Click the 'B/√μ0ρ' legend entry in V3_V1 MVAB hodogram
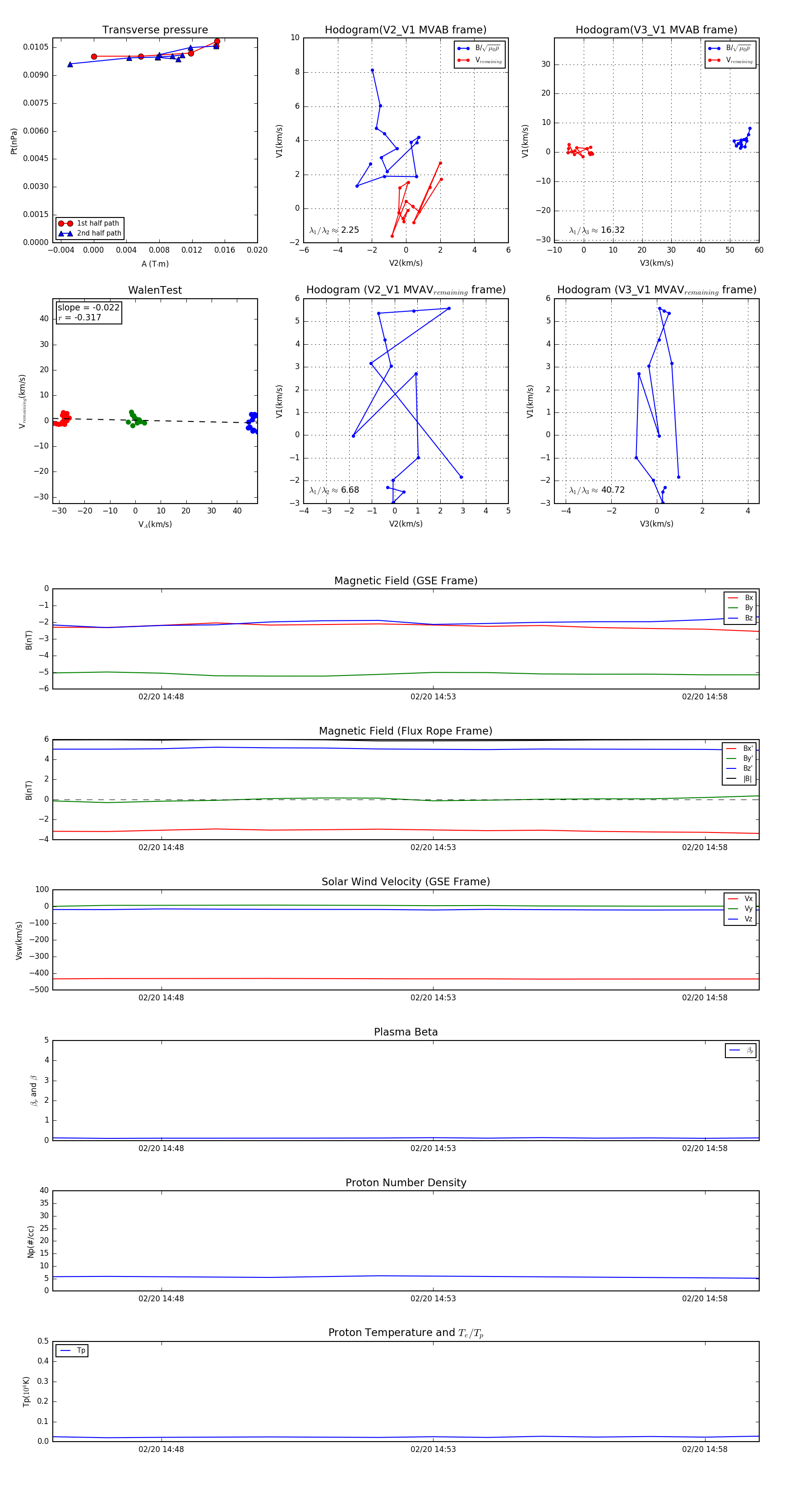Viewport: 812px width, 1489px height. click(730, 48)
